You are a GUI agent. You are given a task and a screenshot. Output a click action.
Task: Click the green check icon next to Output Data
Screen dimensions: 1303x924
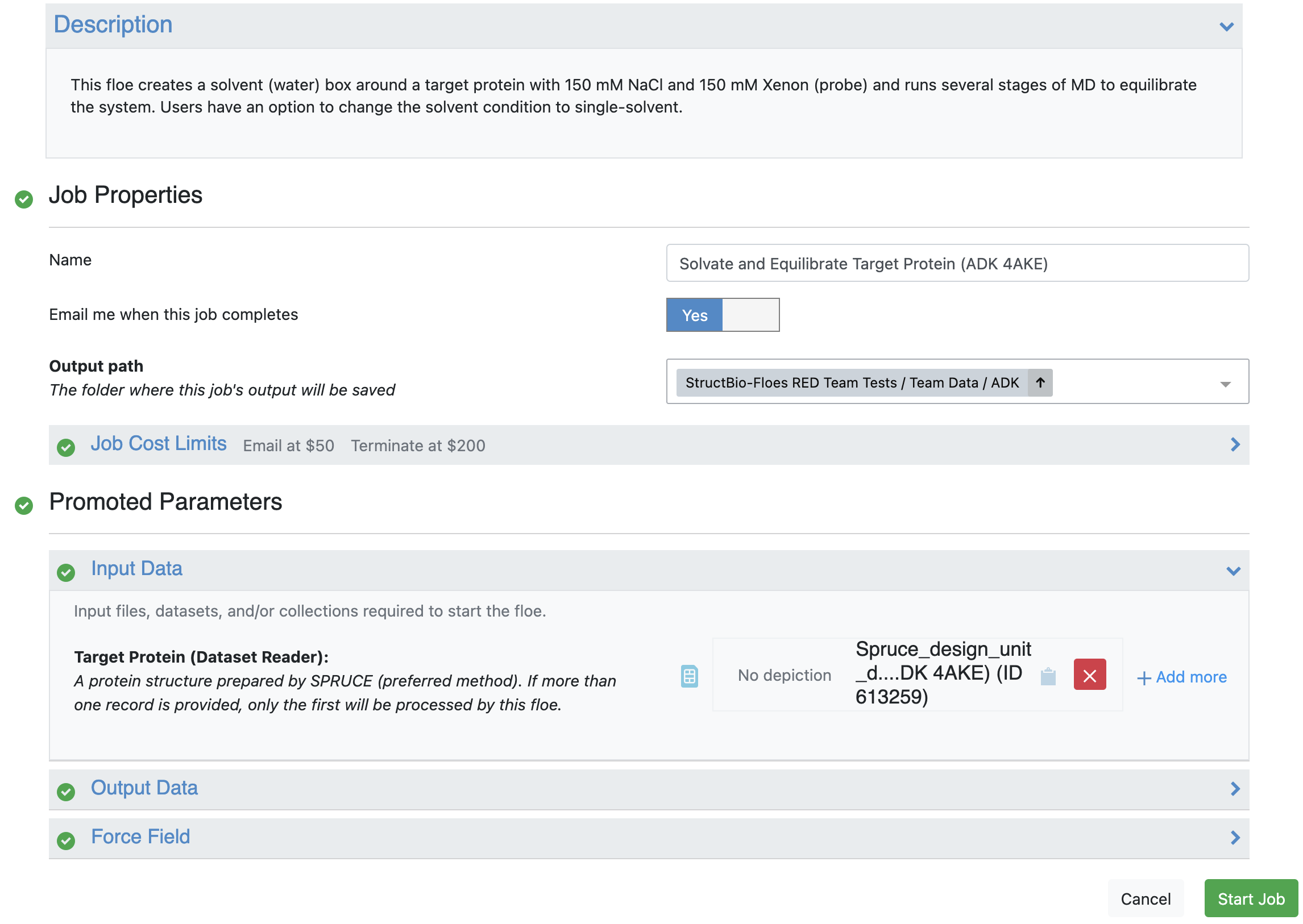pyautogui.click(x=66, y=792)
